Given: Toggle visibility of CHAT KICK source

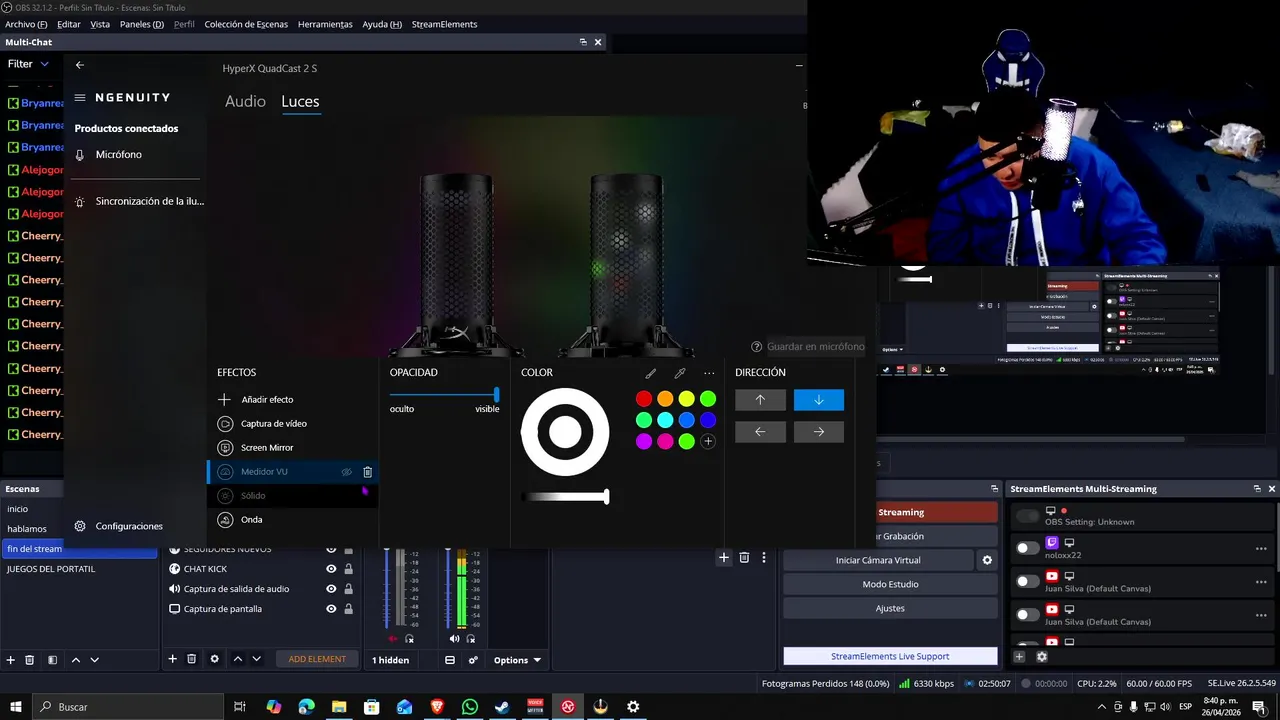Looking at the screenshot, I should pos(331,569).
